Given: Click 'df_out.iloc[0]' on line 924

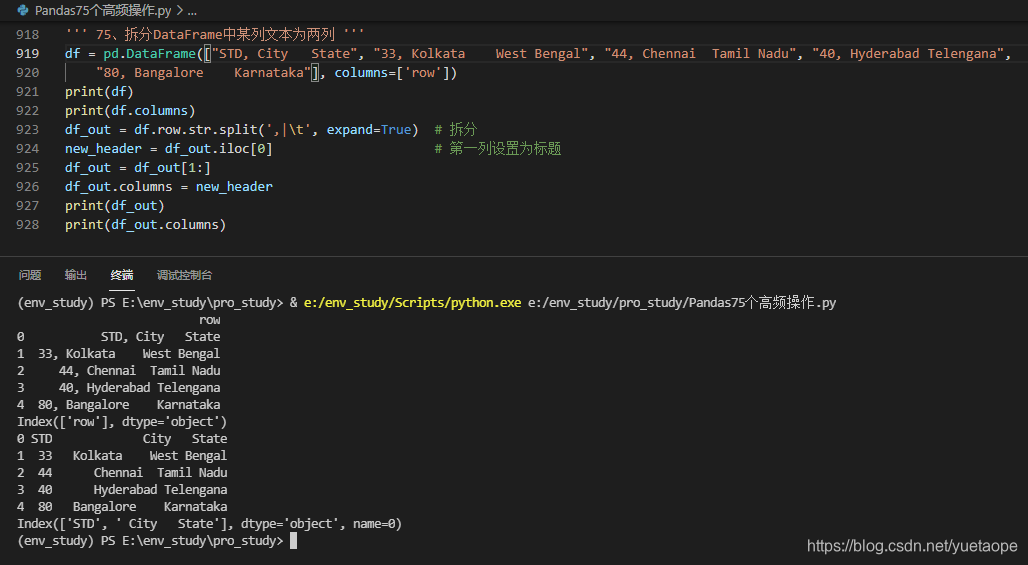Looking at the screenshot, I should (x=218, y=148).
